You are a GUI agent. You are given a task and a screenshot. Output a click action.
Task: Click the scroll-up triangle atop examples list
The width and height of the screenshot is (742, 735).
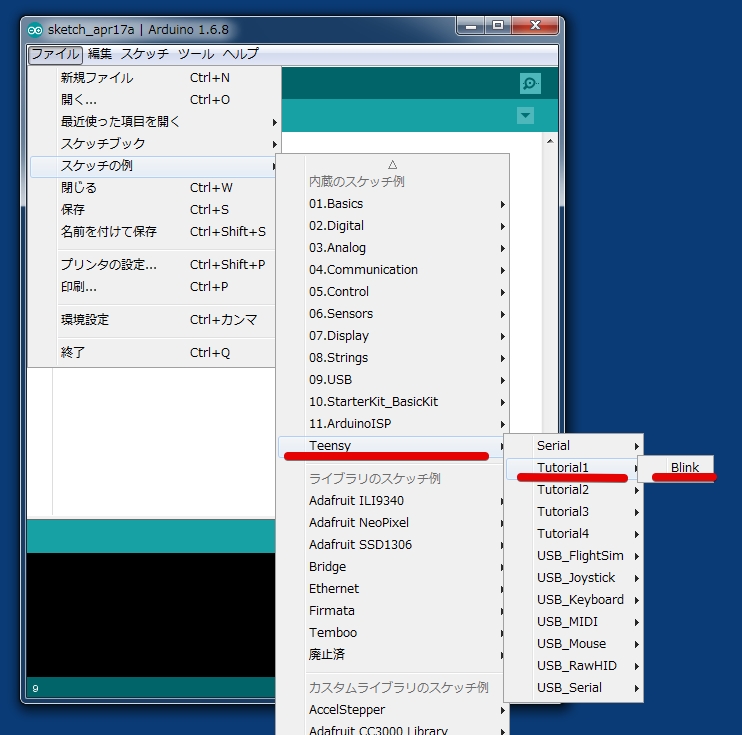click(392, 165)
